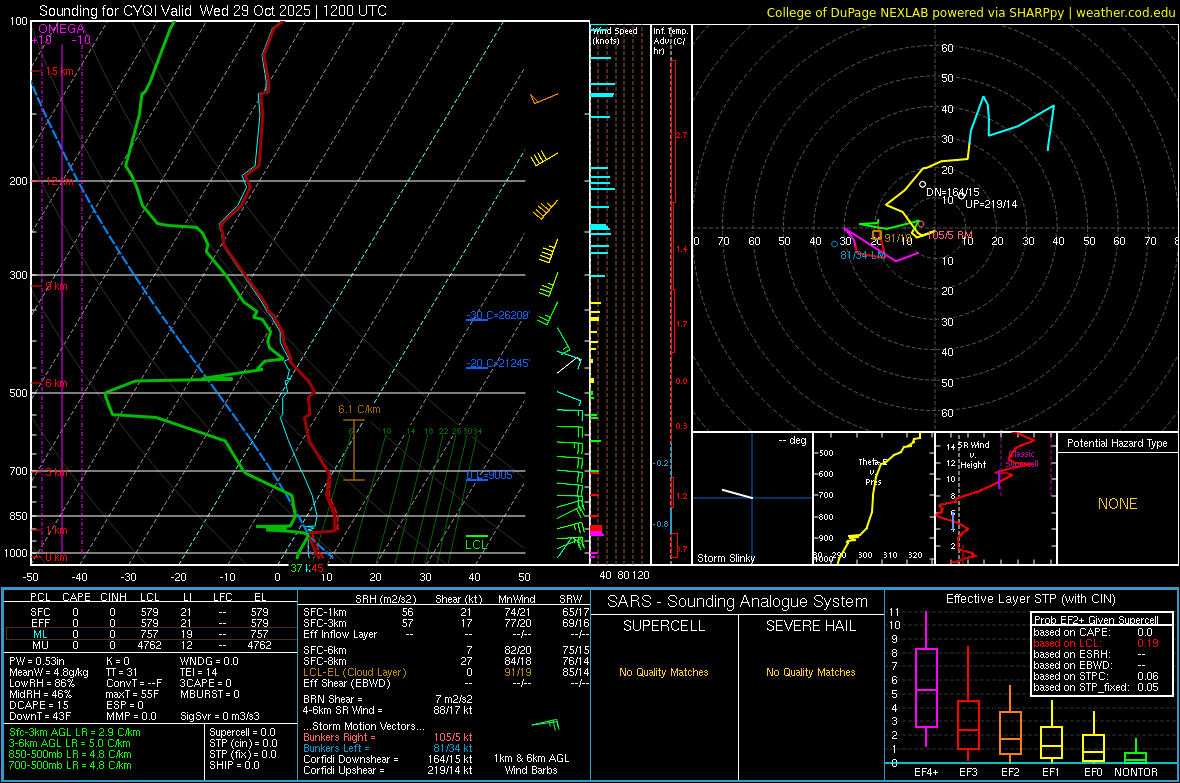1180x783 pixels.
Task: Click the '0 C=9005' freezing level label
Action: coord(489,475)
